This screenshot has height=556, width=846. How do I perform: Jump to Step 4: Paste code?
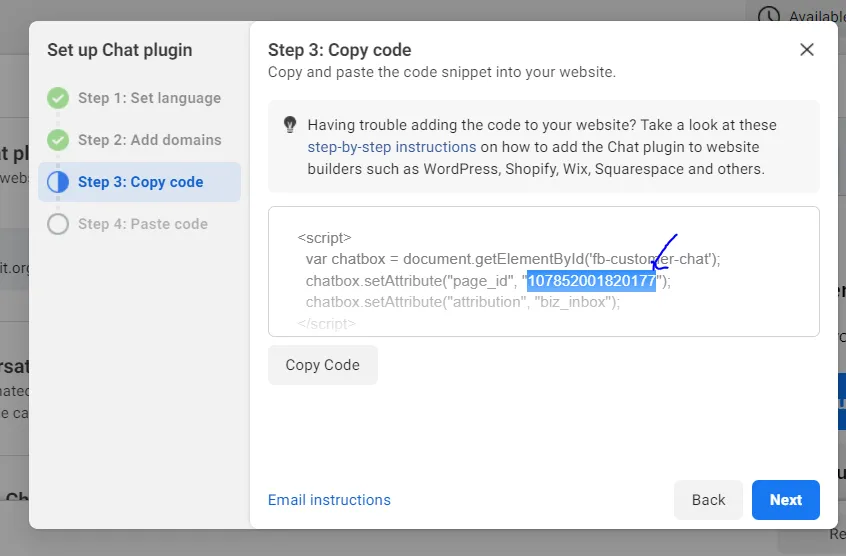click(142, 224)
